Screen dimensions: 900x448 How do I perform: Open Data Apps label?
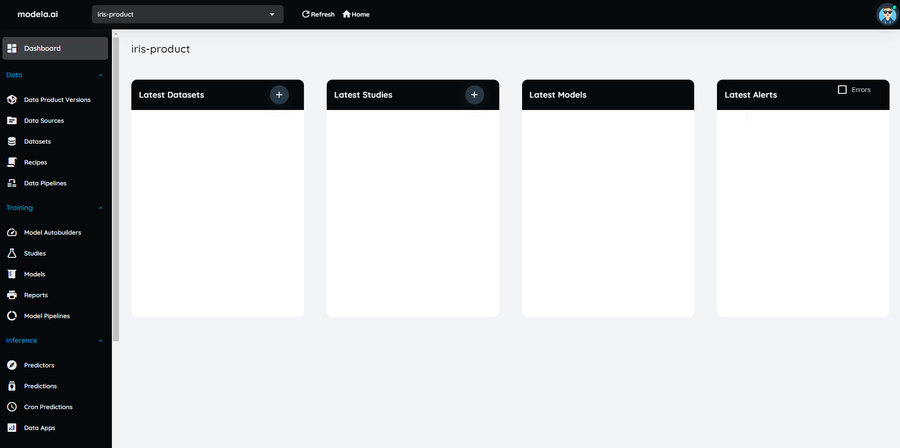(40, 428)
